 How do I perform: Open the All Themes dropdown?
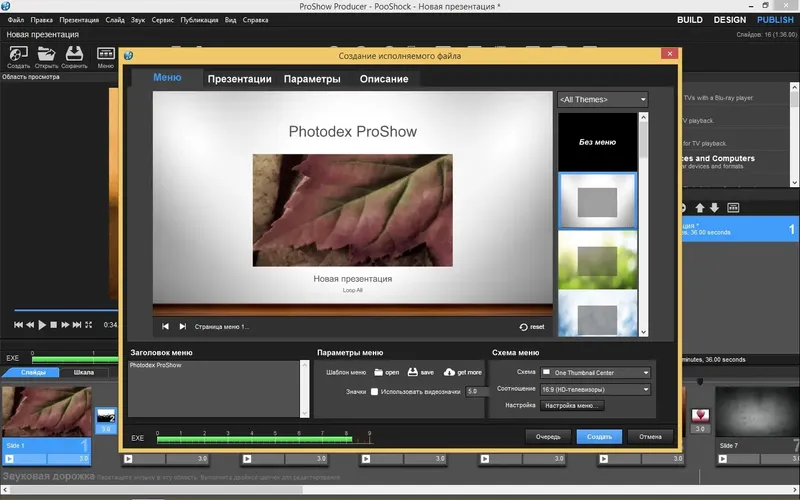point(603,99)
